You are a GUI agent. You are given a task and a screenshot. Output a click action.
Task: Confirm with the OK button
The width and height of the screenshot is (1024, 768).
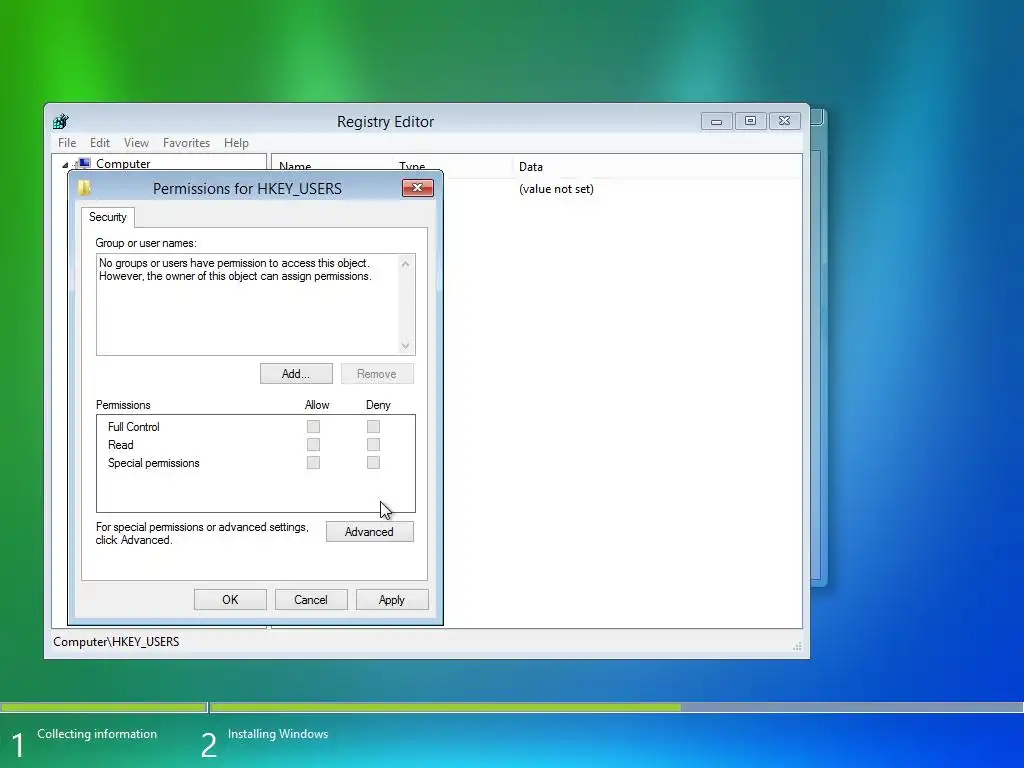tap(230, 600)
